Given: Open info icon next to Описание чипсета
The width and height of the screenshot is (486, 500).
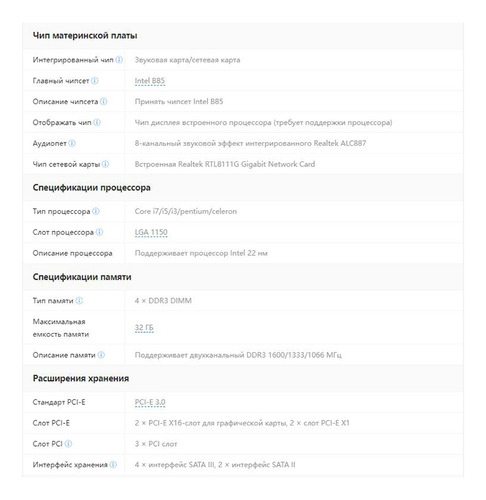Looking at the screenshot, I should (x=104, y=101).
